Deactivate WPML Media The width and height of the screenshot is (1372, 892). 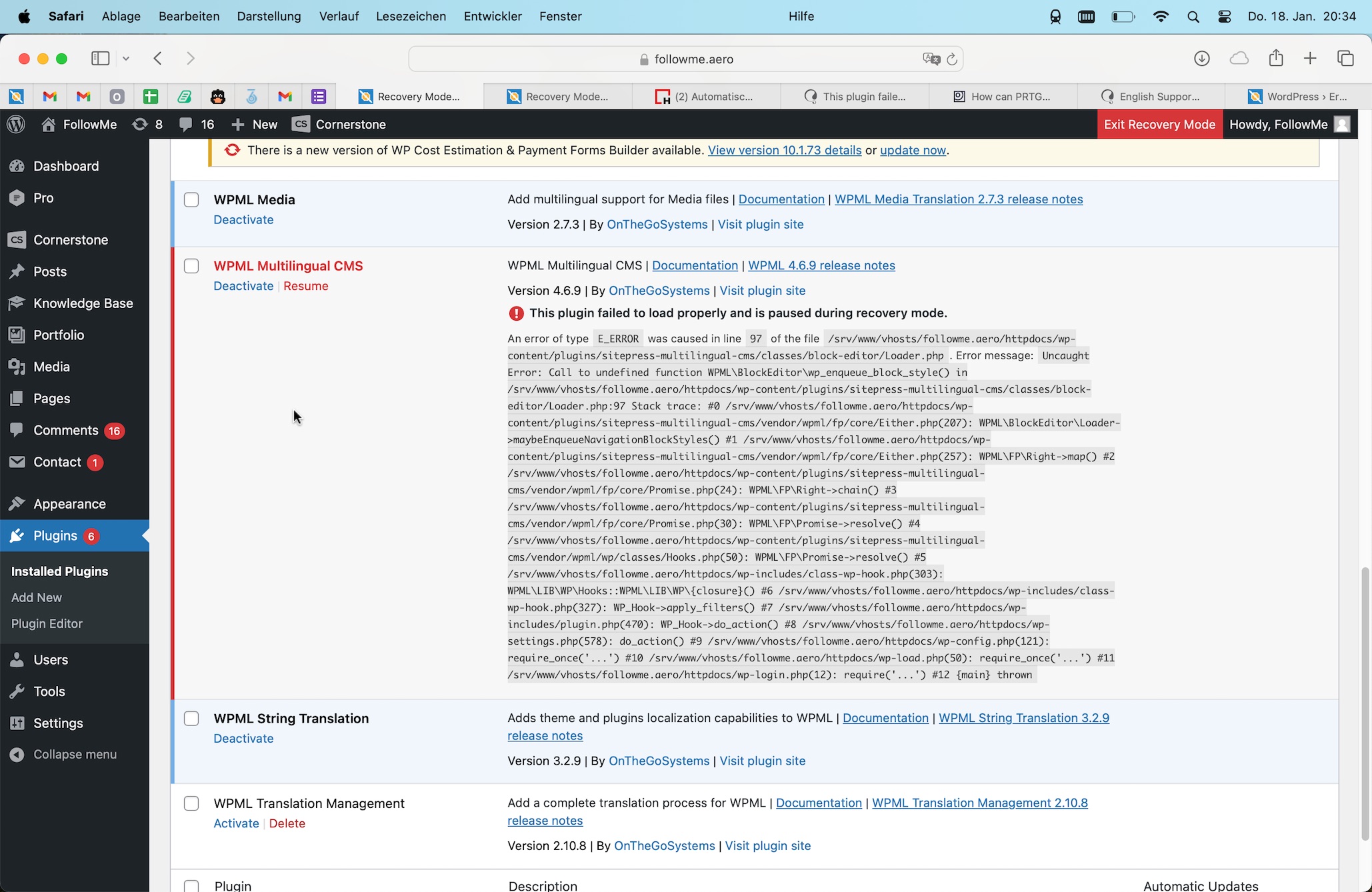click(243, 220)
